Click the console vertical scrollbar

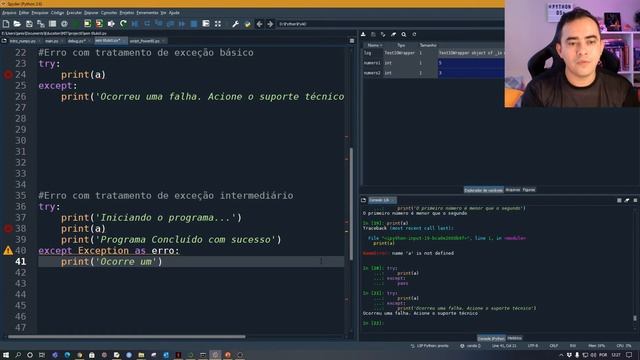[635, 318]
